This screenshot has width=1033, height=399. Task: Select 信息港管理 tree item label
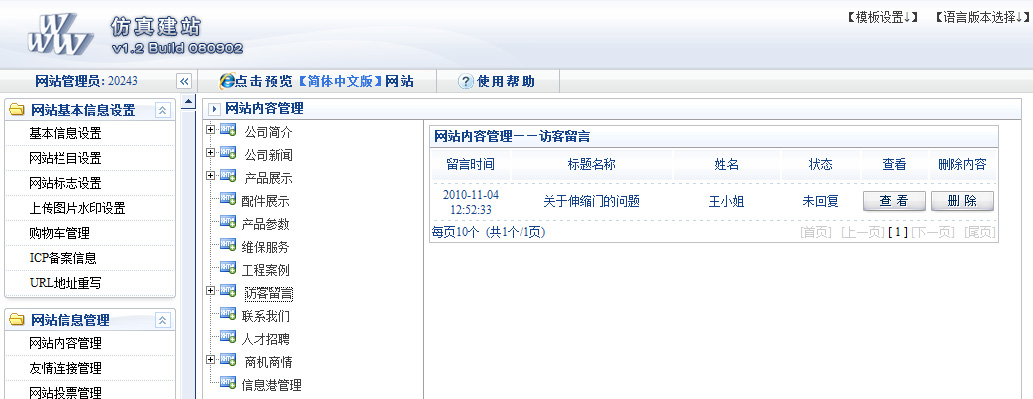pos(271,385)
